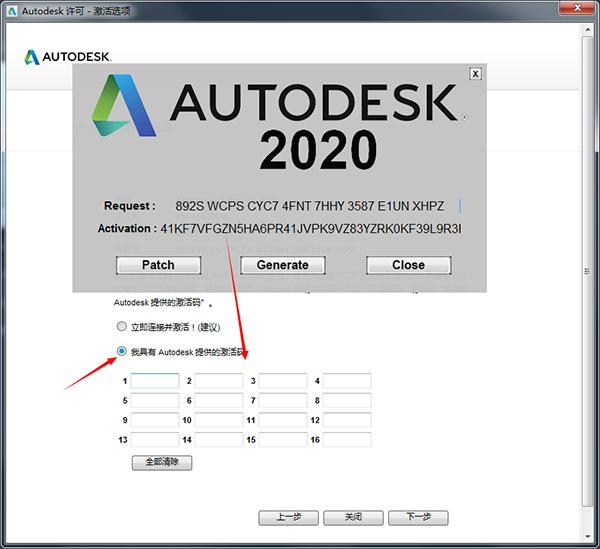Click the scroll up arrow of the scrollbar
This screenshot has height=549, width=600.
click(588, 29)
